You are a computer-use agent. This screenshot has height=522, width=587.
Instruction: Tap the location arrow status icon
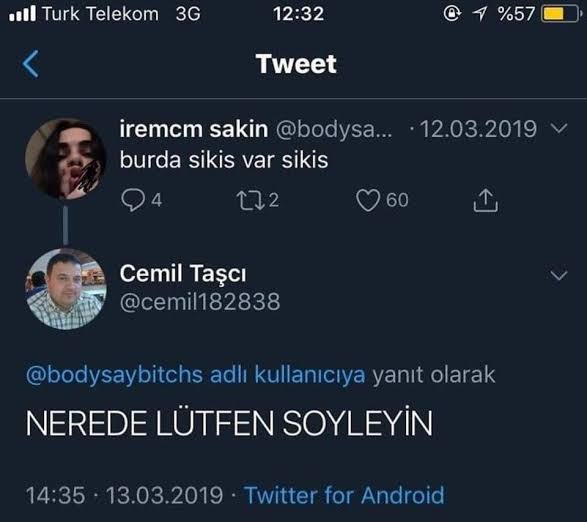479,14
